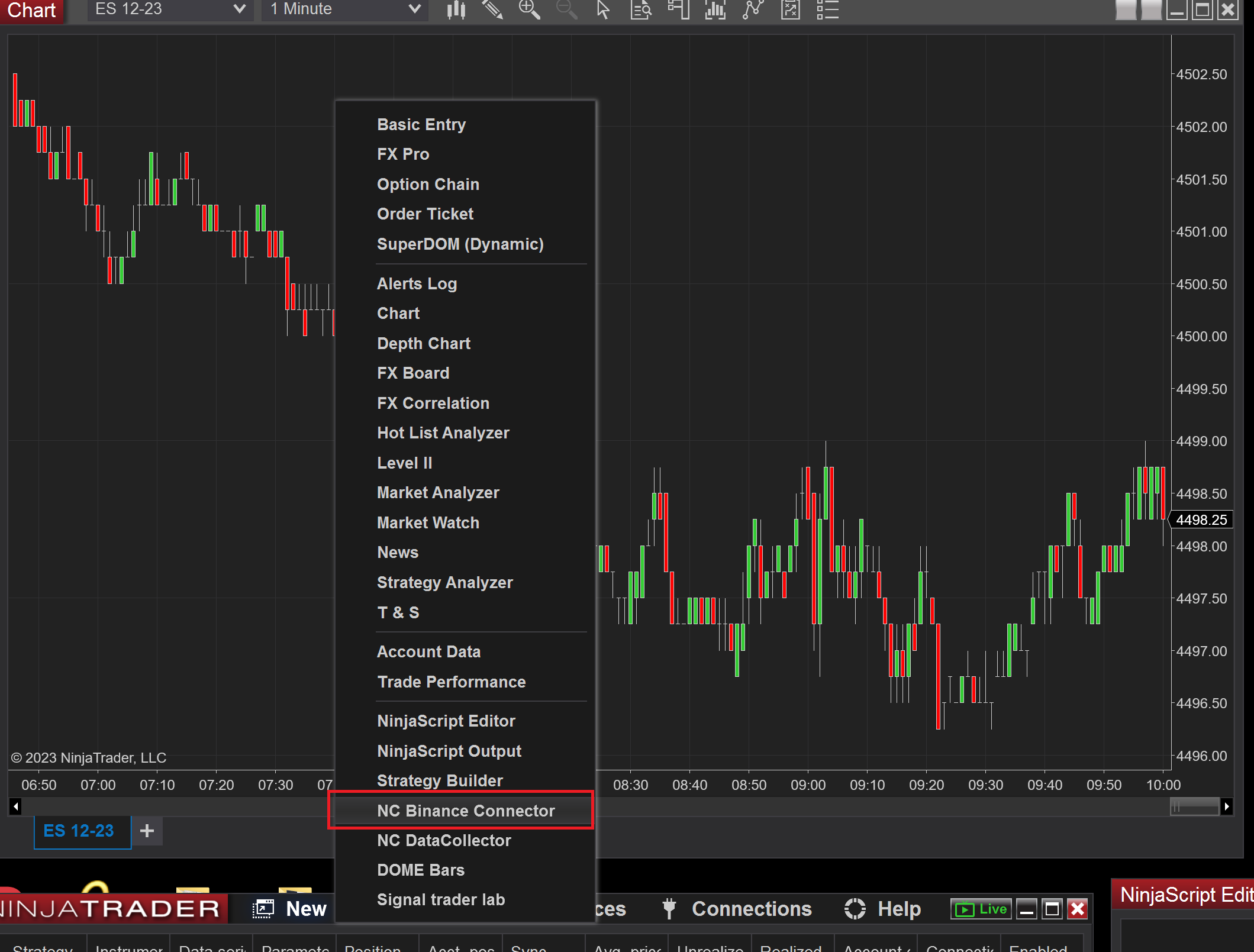This screenshot has width=1254, height=952.
Task: Click the volume bars analysis icon
Action: tap(715, 9)
